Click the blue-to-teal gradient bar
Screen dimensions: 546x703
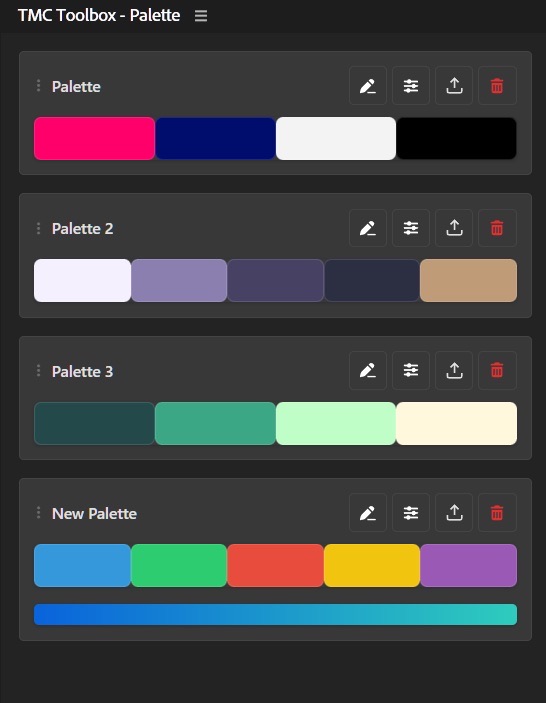[275, 614]
